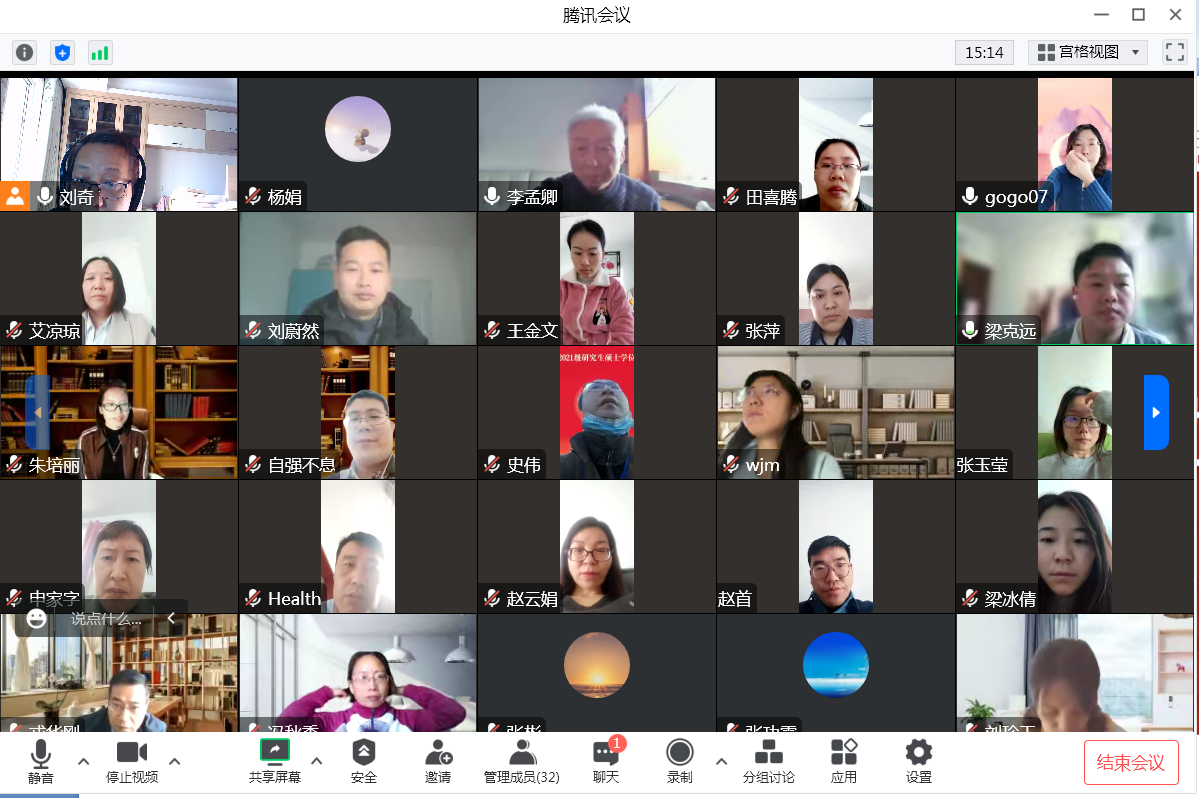Click 结束会议 to end the meeting
This screenshot has height=798, width=1199.
click(1131, 762)
